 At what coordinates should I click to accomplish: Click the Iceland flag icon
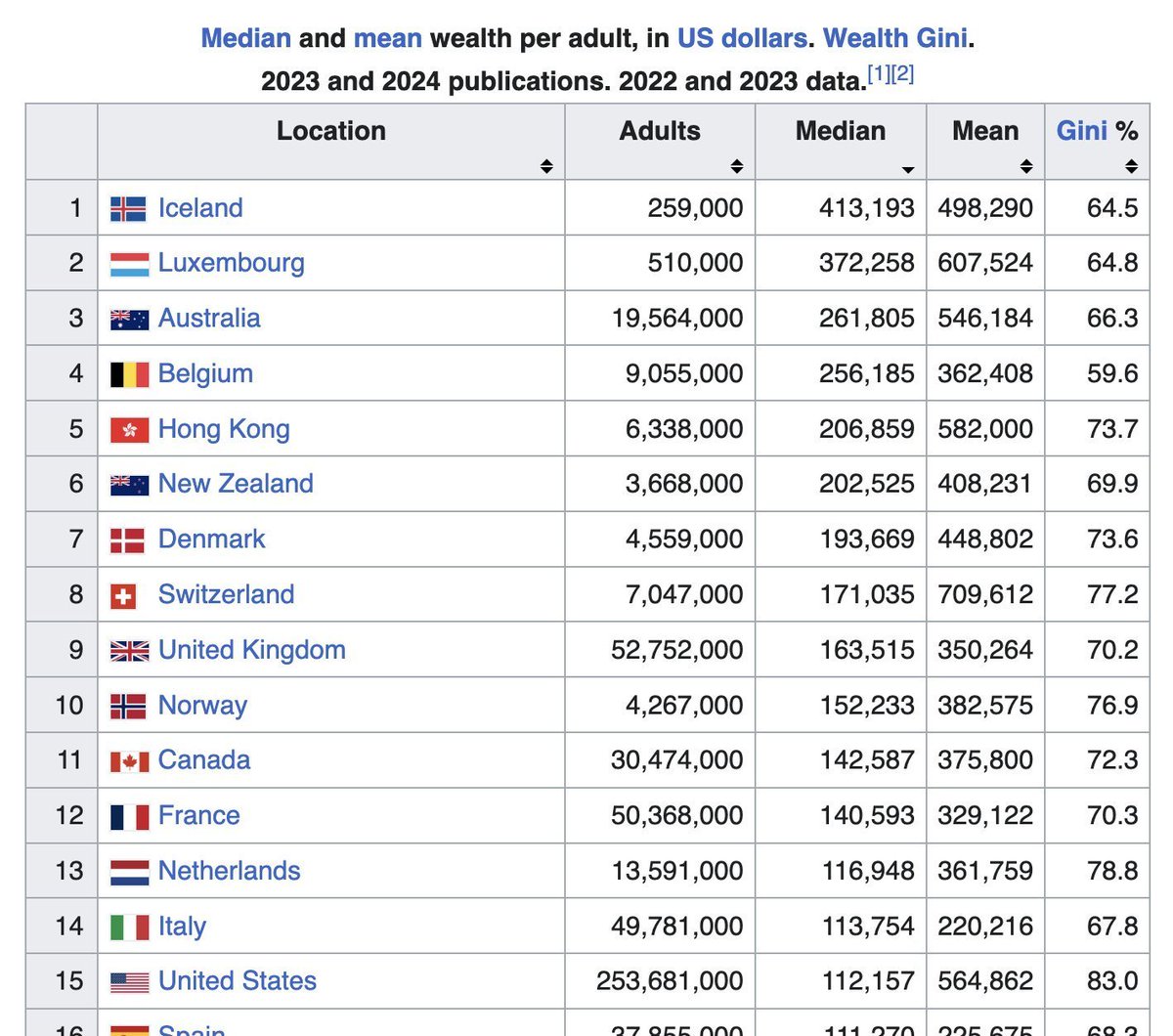click(x=129, y=208)
